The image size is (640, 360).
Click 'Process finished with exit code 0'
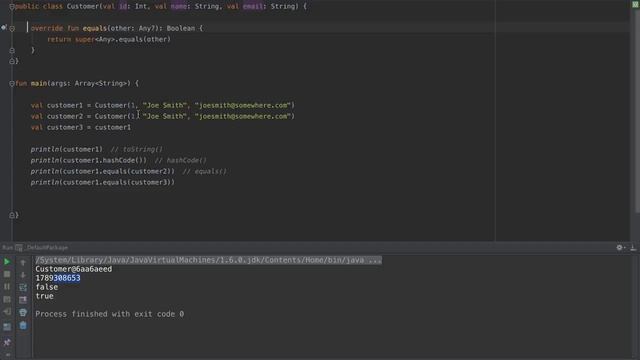109,314
